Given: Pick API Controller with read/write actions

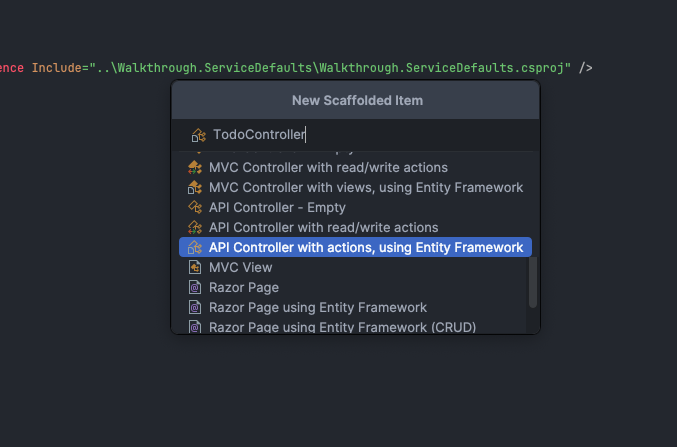Looking at the screenshot, I should [323, 227].
